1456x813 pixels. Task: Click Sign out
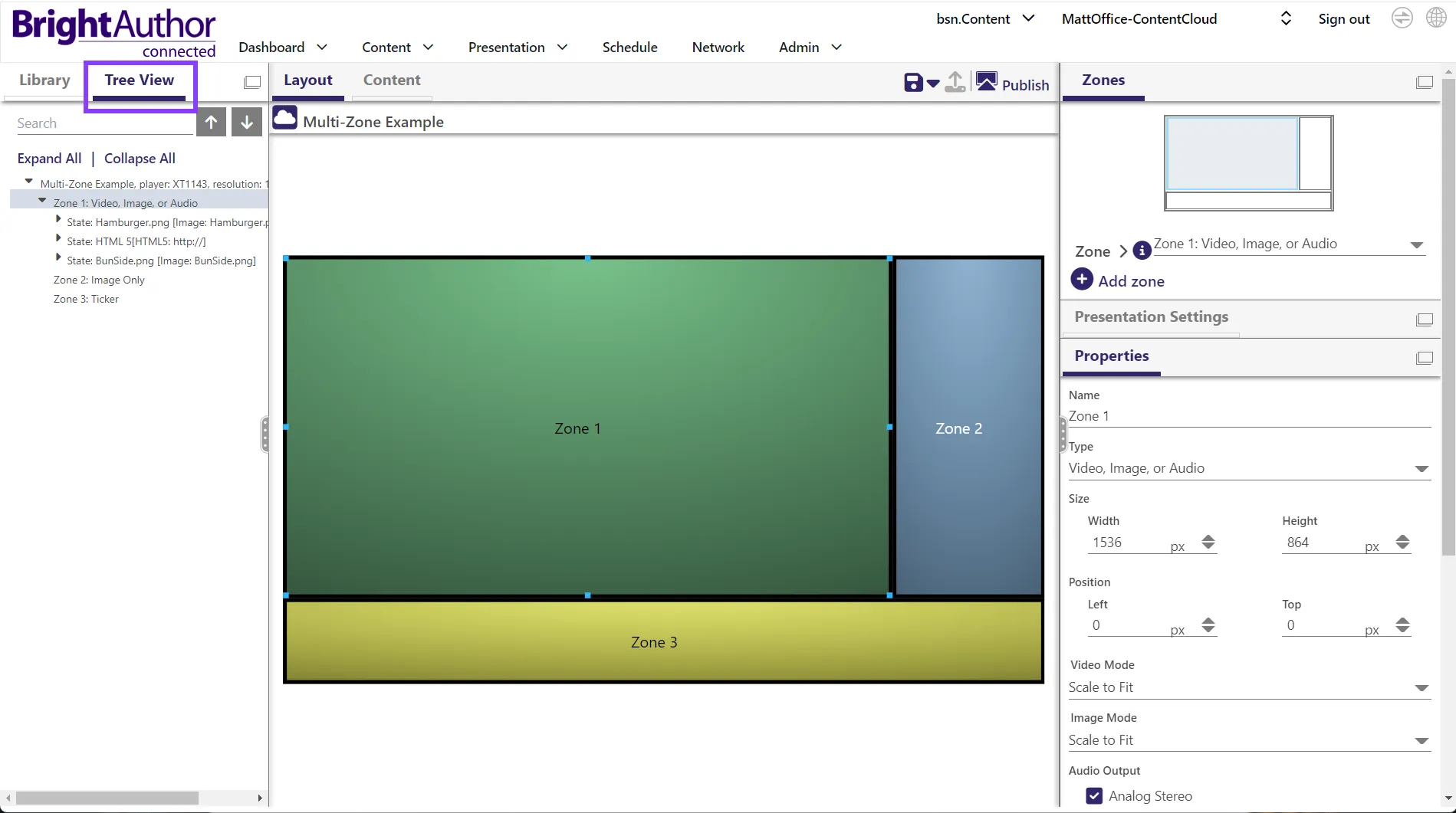[x=1343, y=19]
